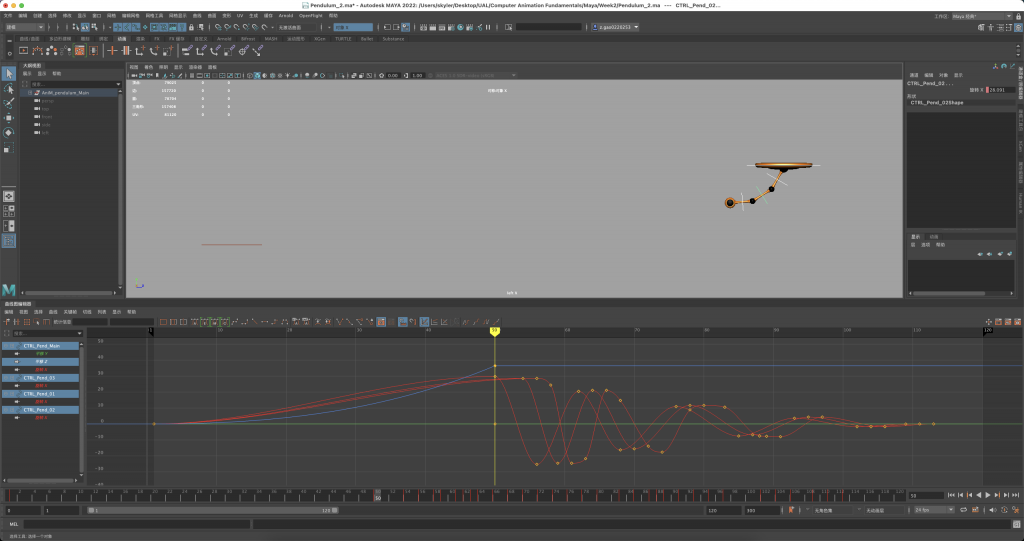Switch to the MASH shelf tab
The width and height of the screenshot is (1024, 541).
point(270,39)
